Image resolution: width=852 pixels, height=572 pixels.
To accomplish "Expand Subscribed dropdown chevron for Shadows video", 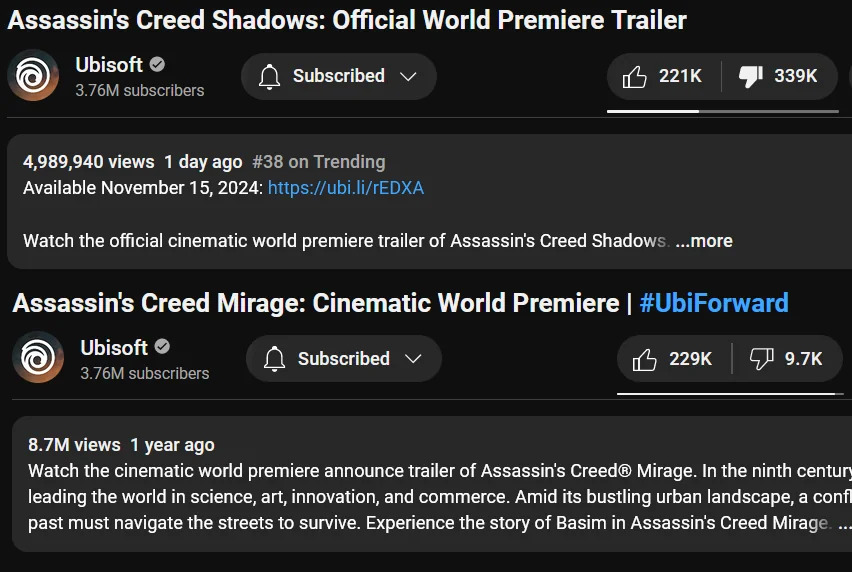I will click(x=408, y=77).
